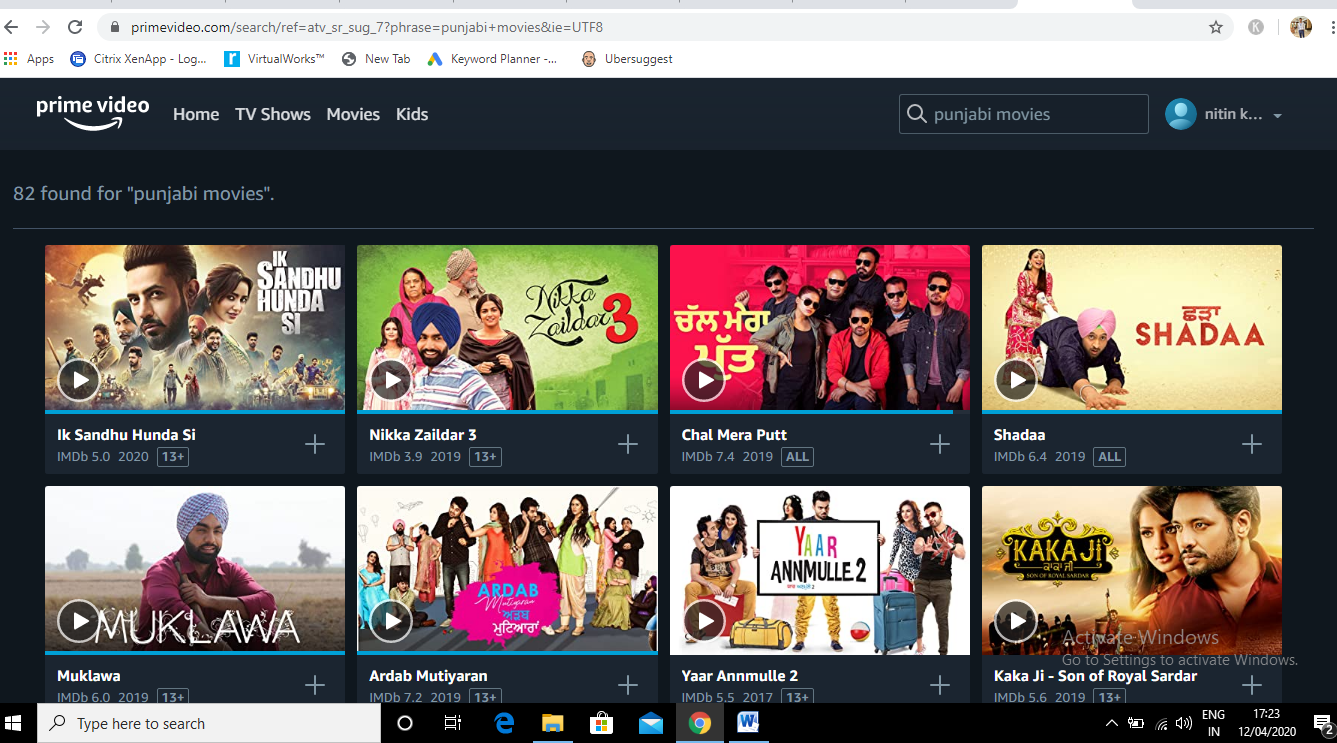Add Shadaa to watchlist
Image resolution: width=1337 pixels, height=743 pixels.
click(x=1252, y=444)
